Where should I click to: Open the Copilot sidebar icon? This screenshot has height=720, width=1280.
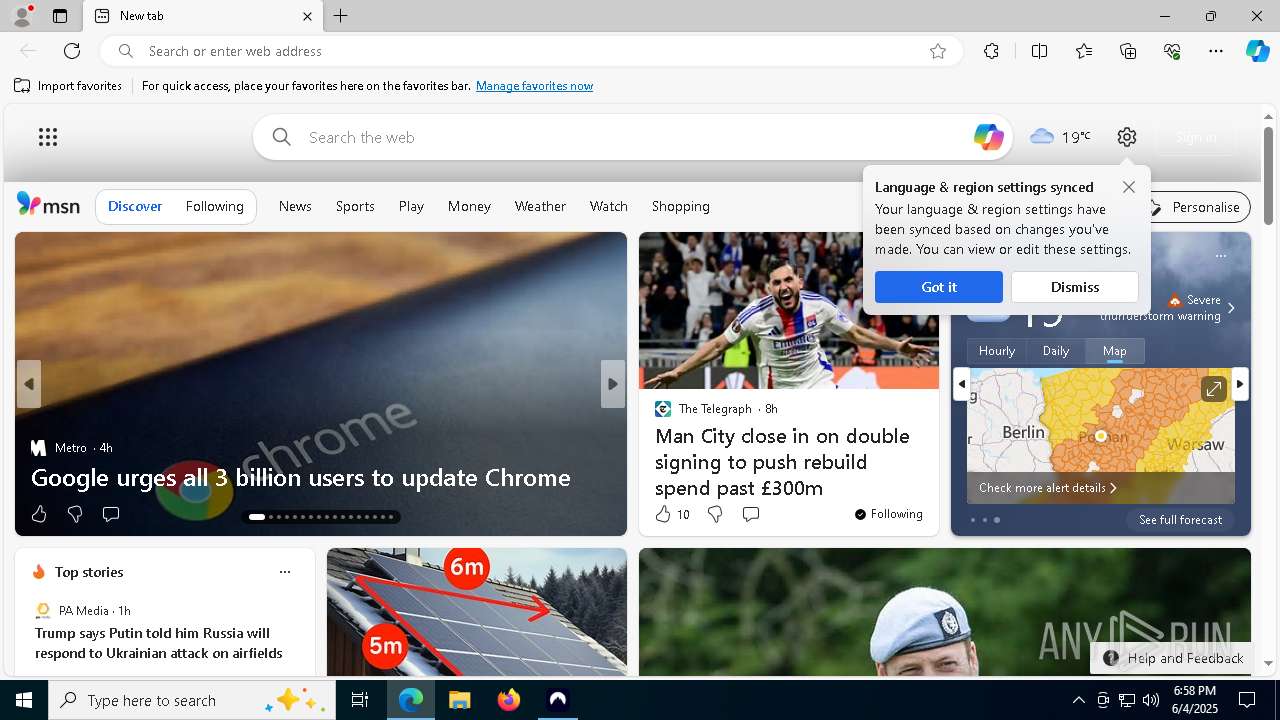(1257, 51)
